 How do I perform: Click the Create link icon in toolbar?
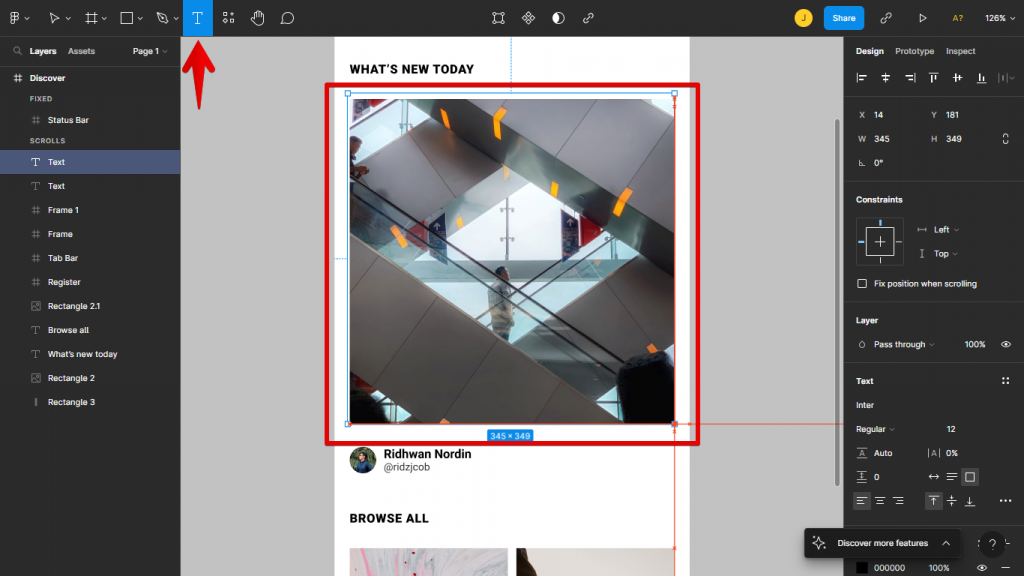click(587, 17)
